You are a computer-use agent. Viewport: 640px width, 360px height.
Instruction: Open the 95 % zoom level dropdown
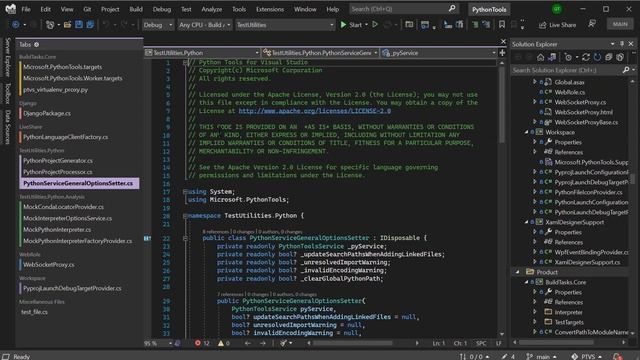coord(158,343)
